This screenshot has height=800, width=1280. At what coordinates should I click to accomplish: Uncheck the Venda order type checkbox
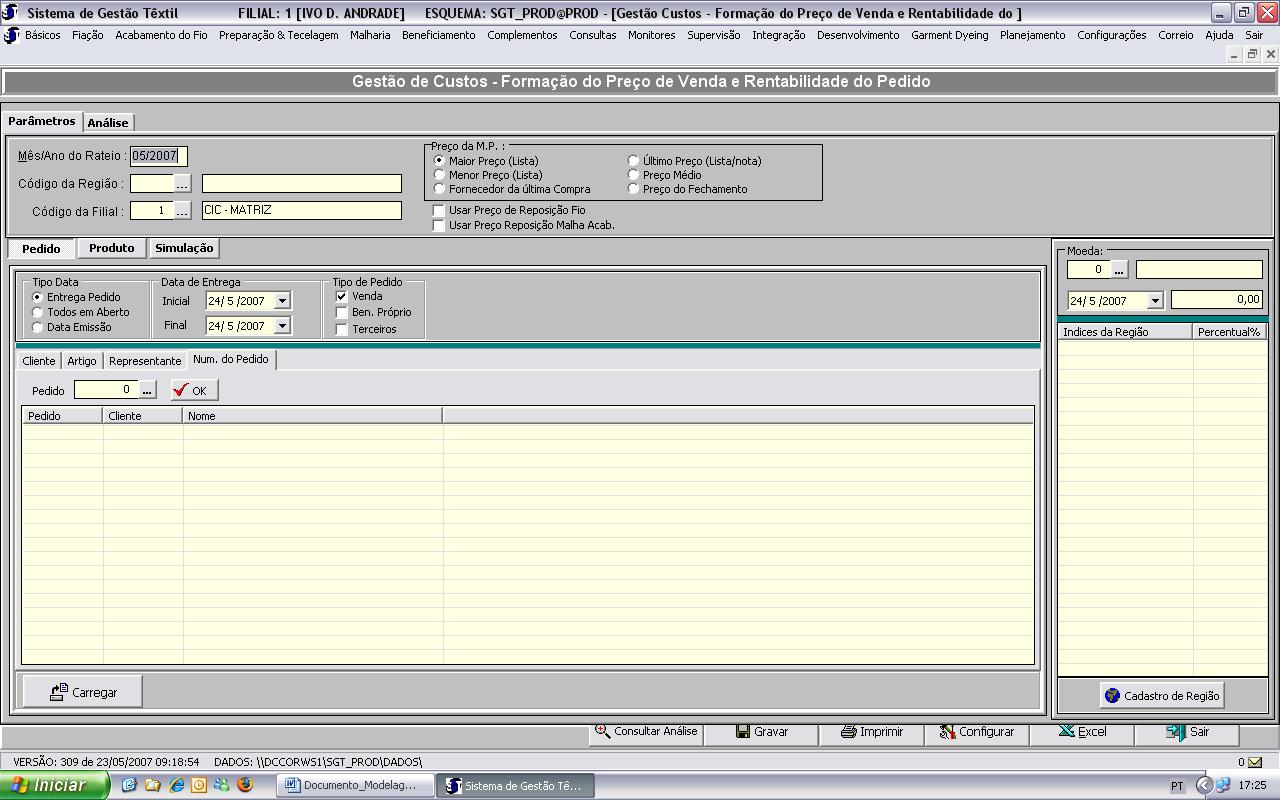pyautogui.click(x=342, y=297)
